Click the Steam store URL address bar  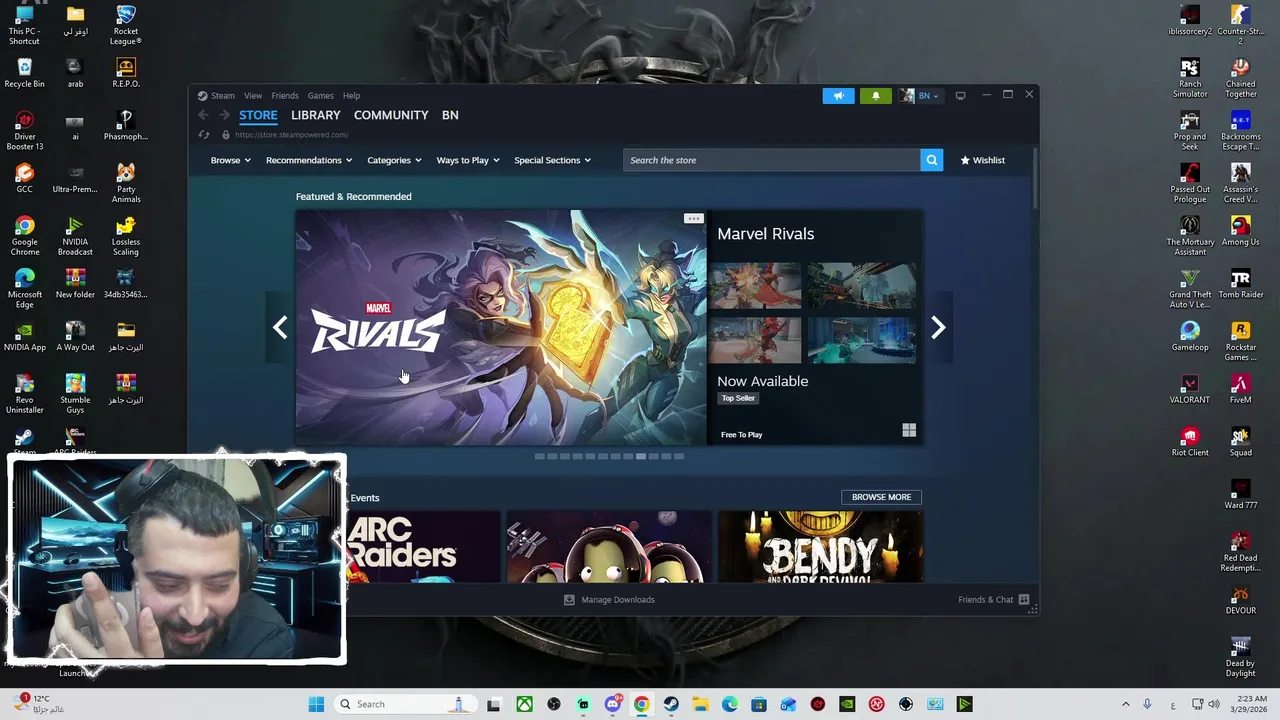[291, 134]
